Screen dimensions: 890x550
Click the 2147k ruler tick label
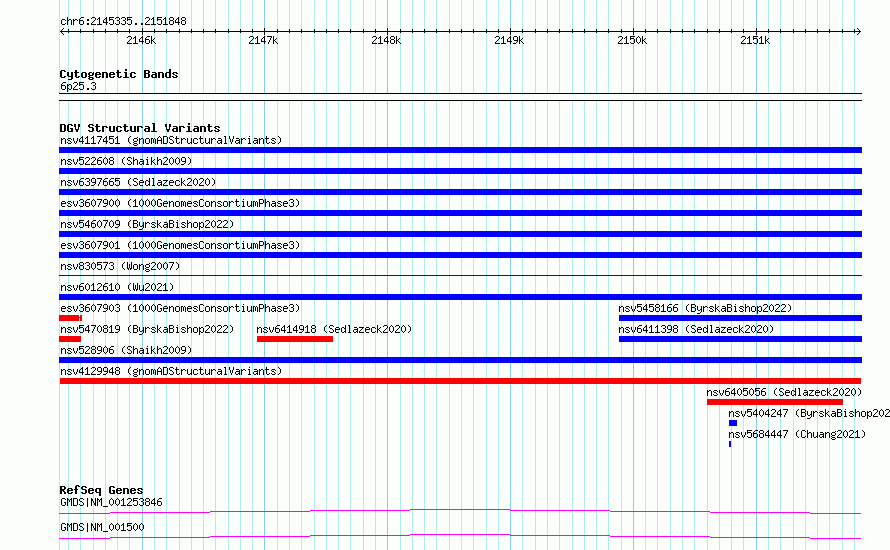[263, 40]
